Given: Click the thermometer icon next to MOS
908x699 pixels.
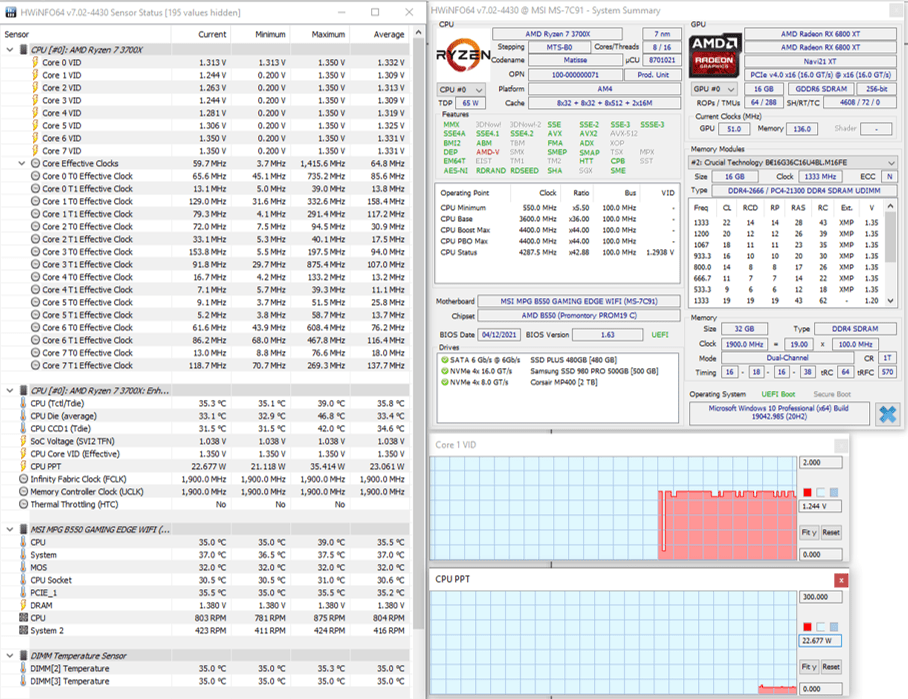Looking at the screenshot, I should (23, 568).
